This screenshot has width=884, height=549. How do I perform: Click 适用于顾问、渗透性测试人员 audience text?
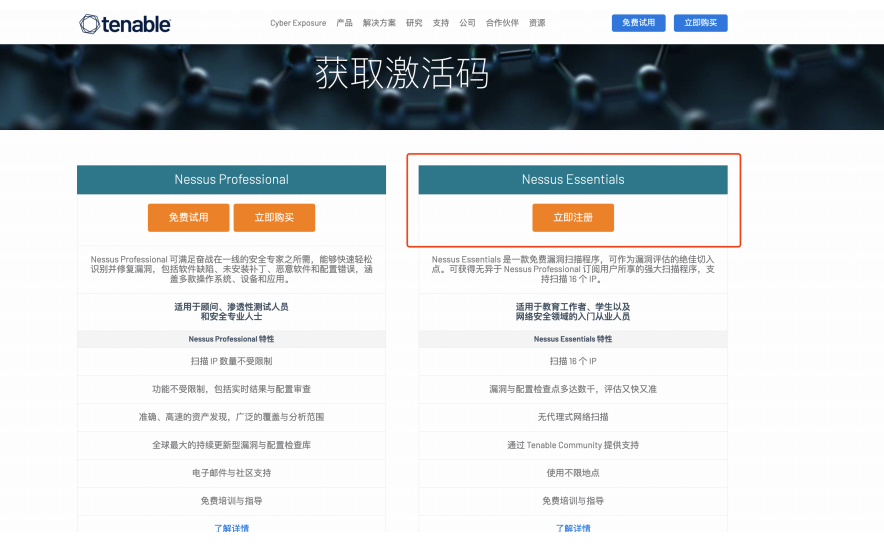coord(231,312)
